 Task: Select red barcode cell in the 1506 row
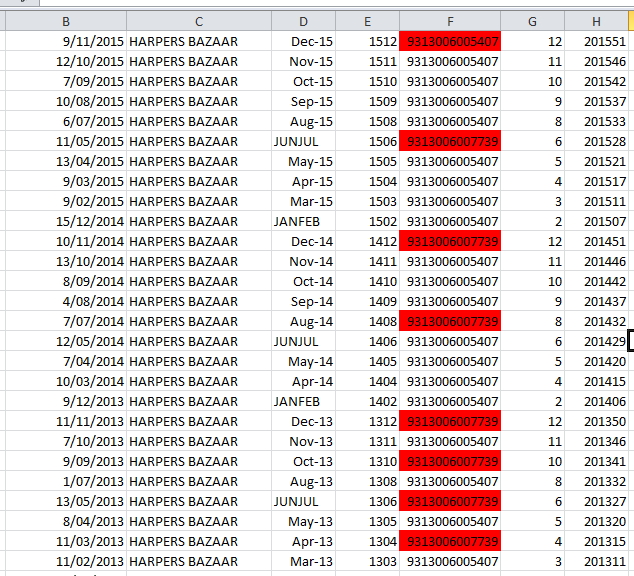coord(450,141)
